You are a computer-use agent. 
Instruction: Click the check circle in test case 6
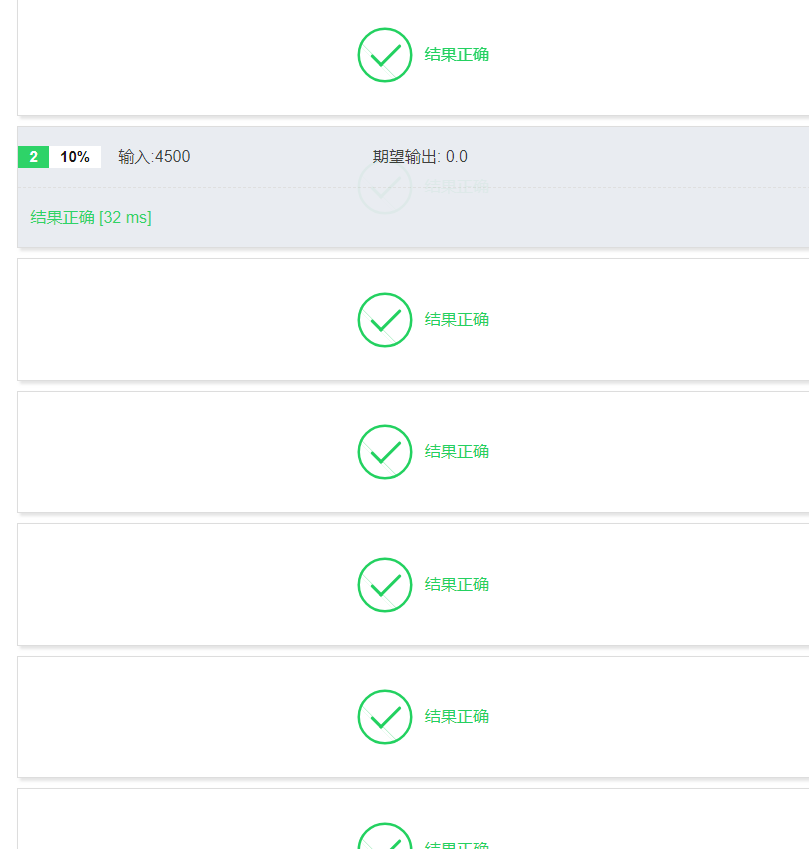coord(385,717)
